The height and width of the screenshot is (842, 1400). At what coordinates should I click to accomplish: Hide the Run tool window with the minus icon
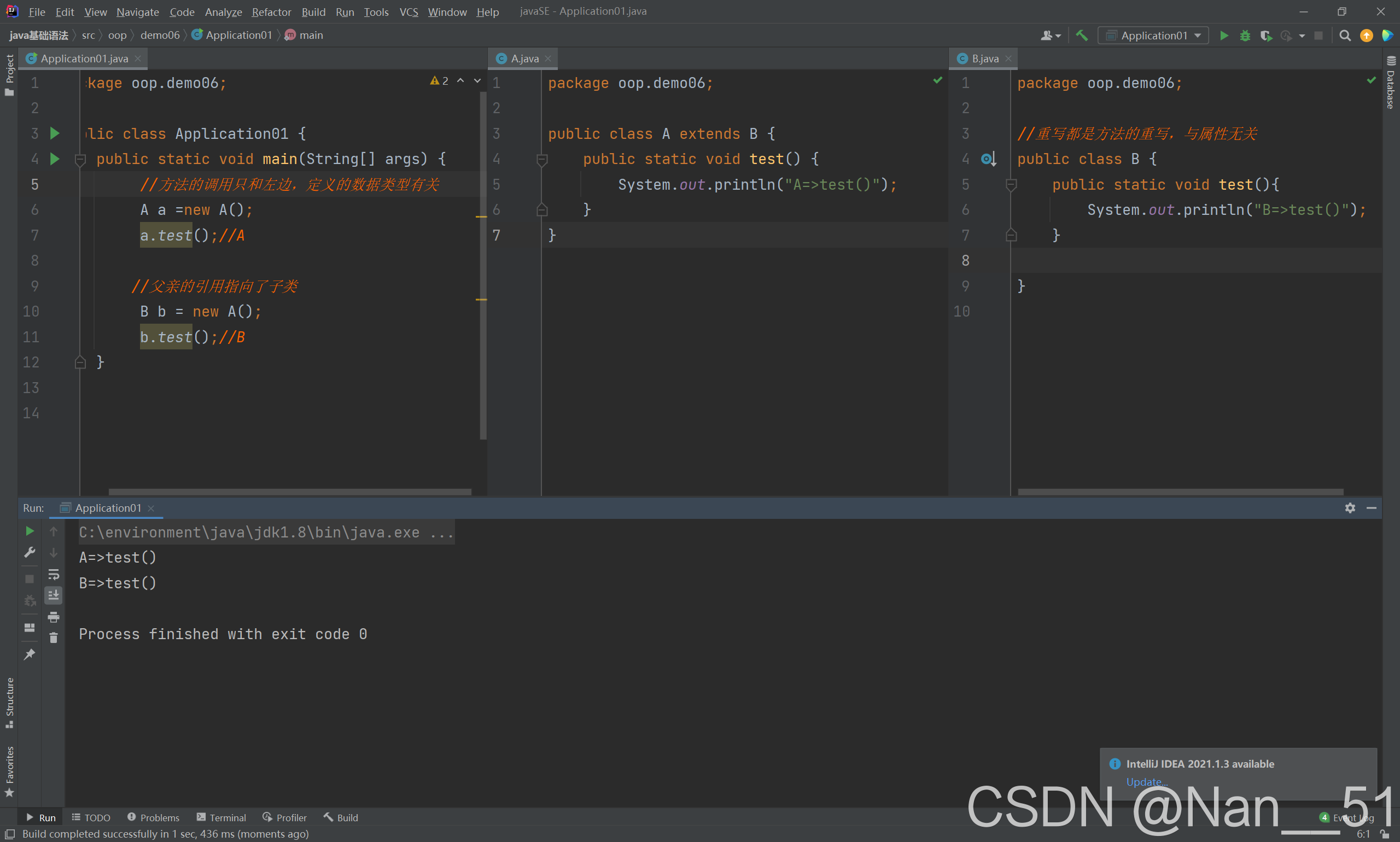tap(1372, 508)
